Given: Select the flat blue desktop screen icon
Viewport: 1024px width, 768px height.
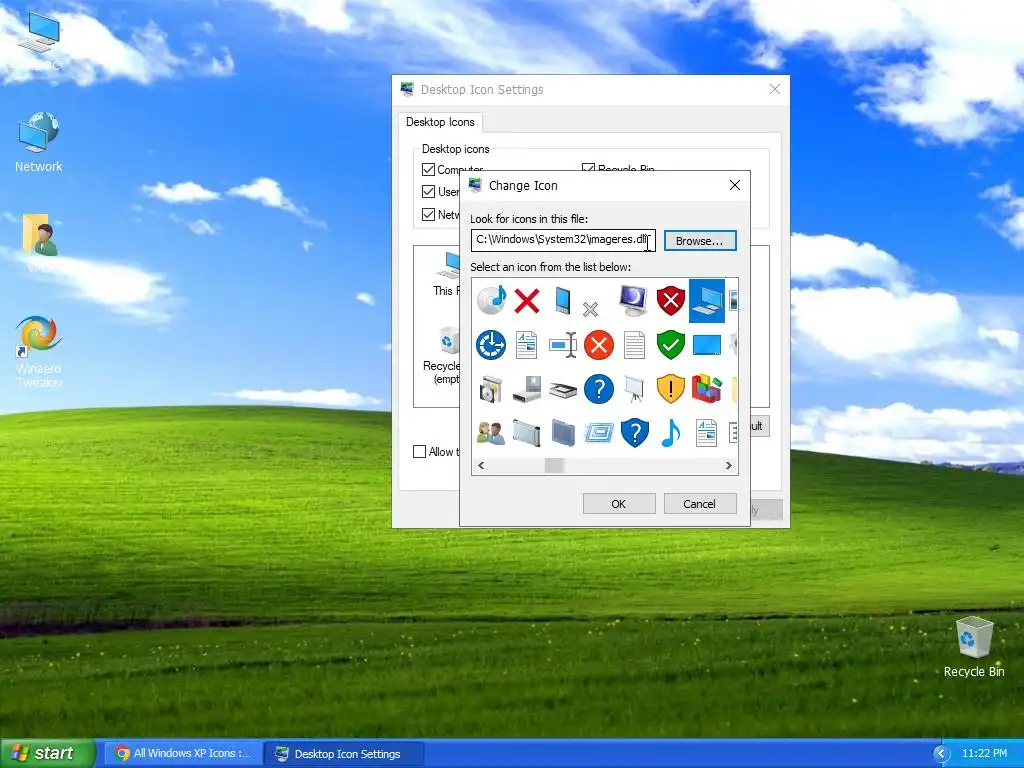Looking at the screenshot, I should [707, 345].
